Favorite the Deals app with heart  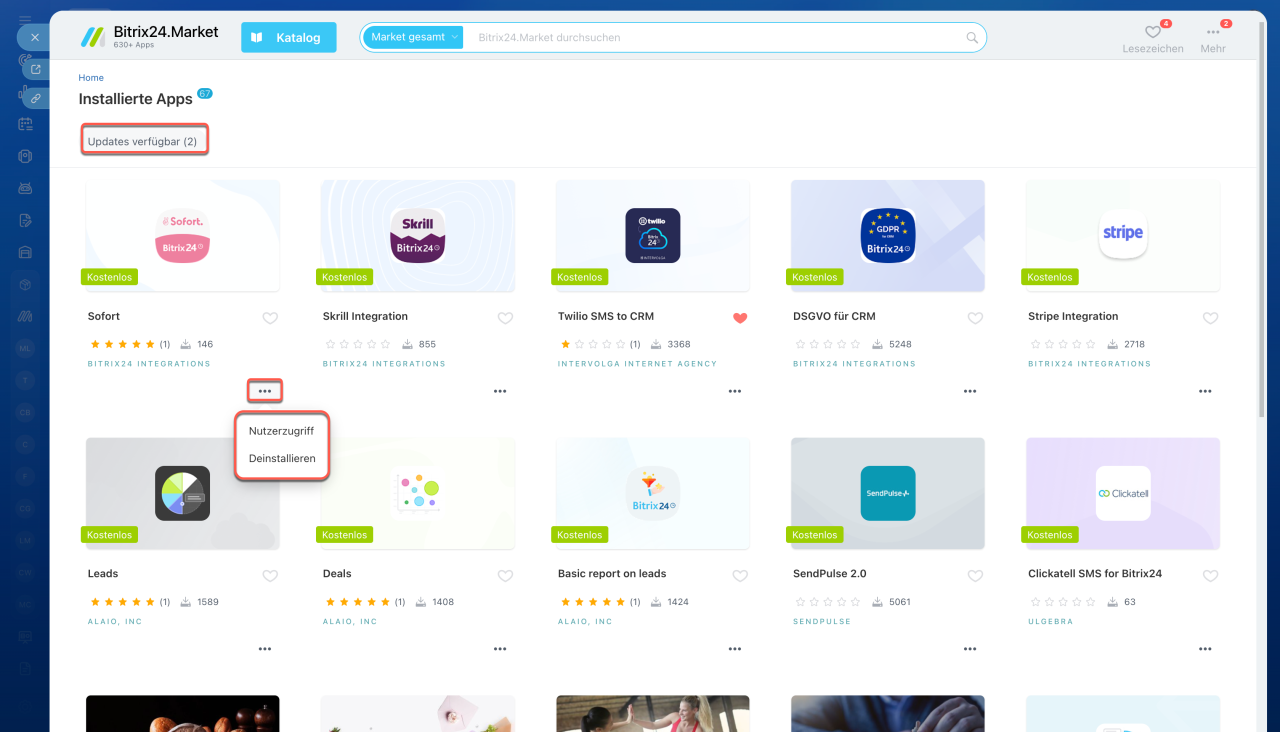coord(505,576)
